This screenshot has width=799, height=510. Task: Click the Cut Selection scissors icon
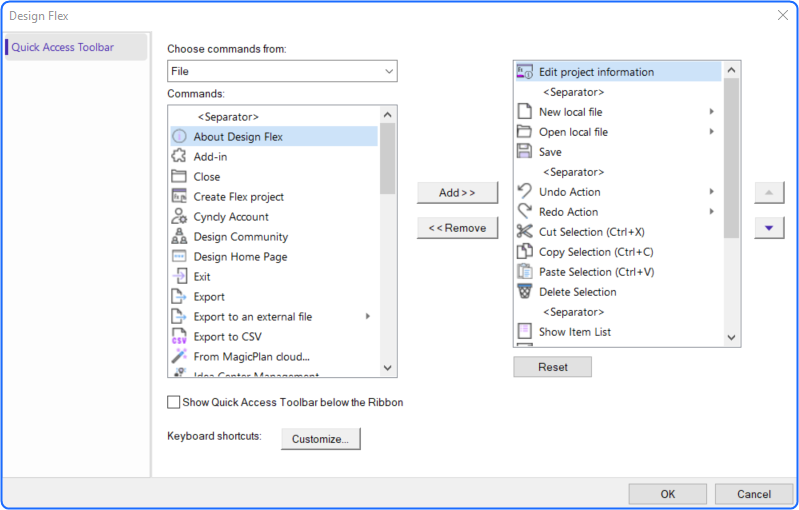525,231
